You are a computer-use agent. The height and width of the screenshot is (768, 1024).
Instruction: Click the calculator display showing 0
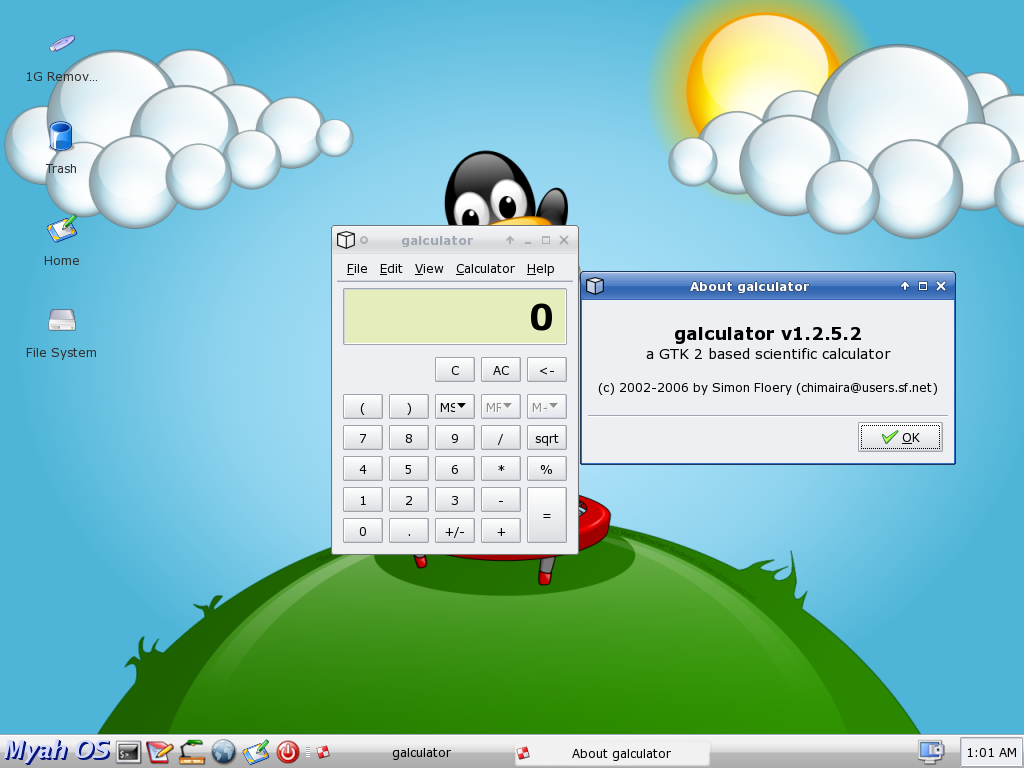455,317
